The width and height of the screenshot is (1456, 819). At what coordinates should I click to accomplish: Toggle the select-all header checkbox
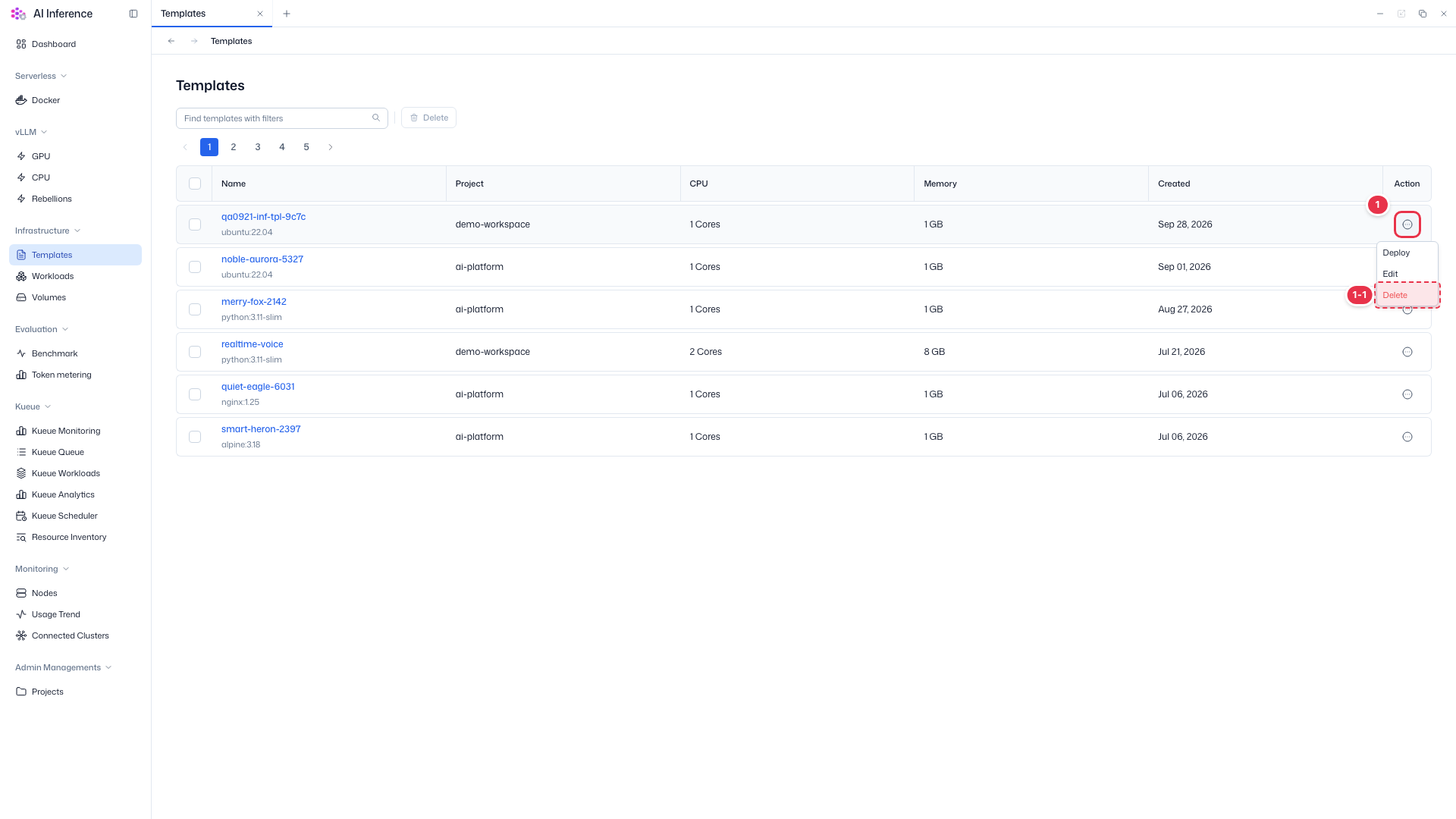coord(195,184)
